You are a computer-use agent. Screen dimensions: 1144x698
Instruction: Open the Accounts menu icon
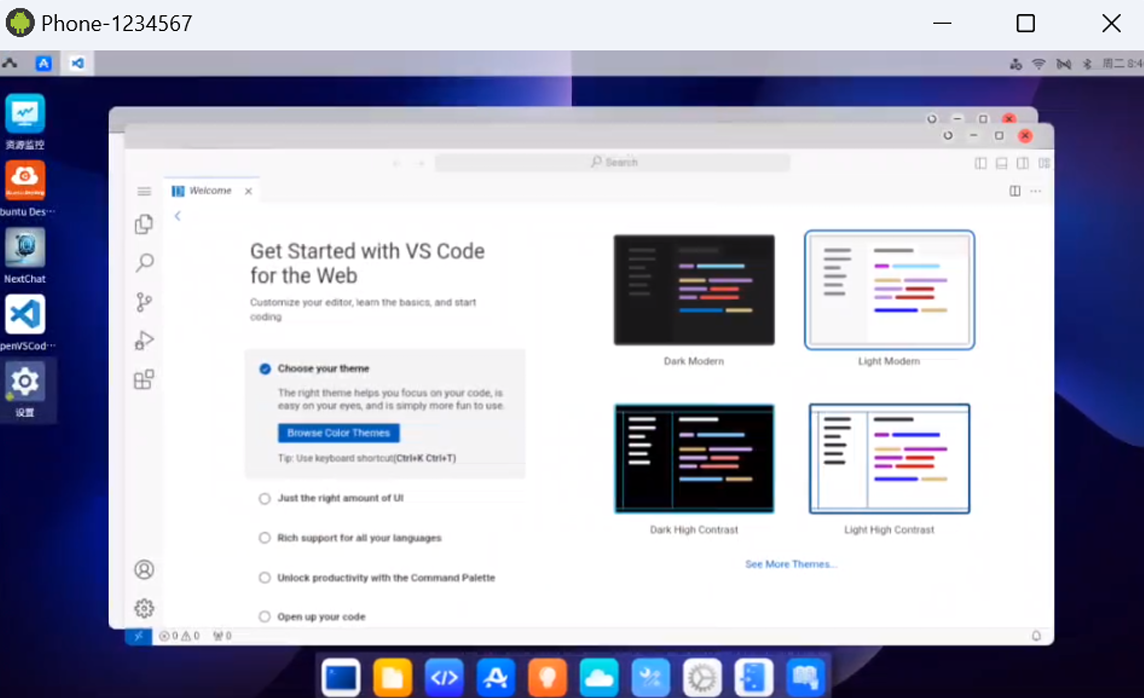click(144, 570)
